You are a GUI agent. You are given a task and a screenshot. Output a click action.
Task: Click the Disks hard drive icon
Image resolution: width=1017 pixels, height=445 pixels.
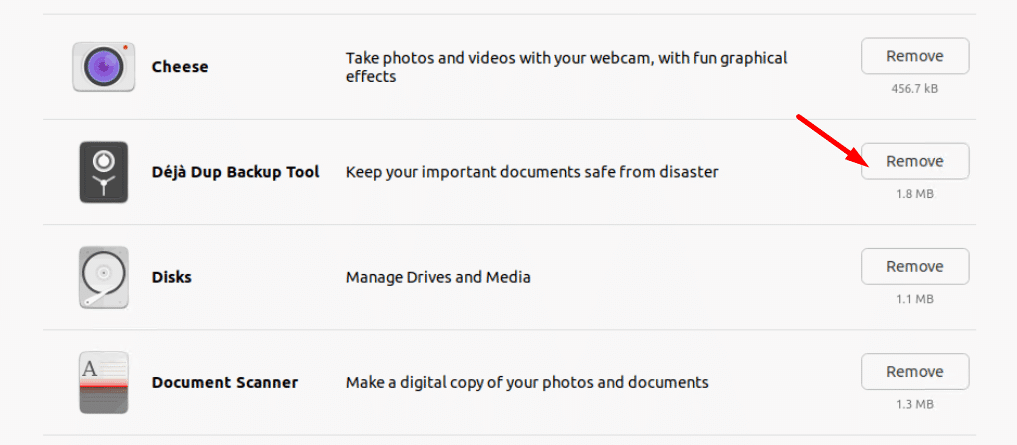pyautogui.click(x=104, y=277)
